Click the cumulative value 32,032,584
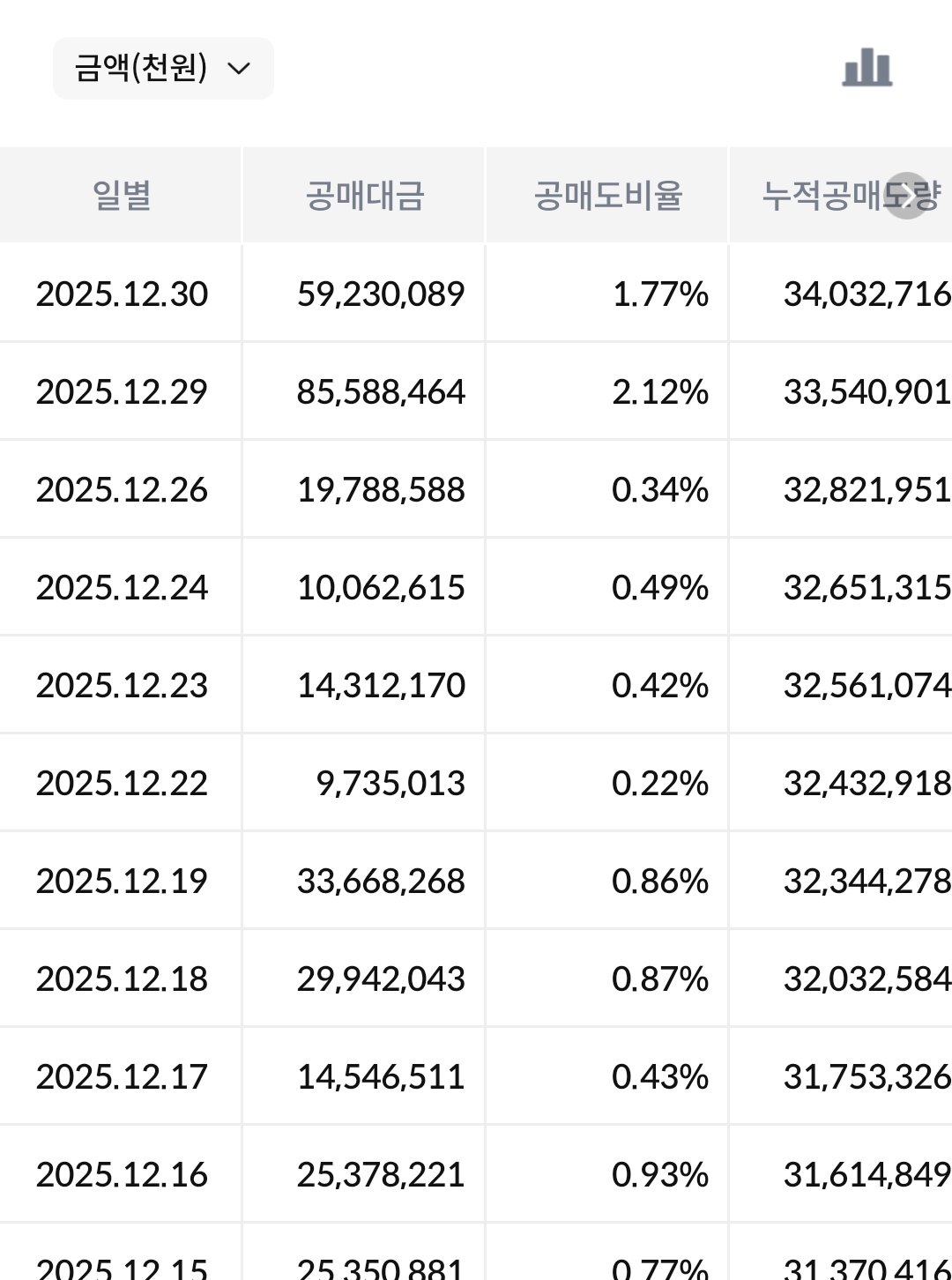Image resolution: width=952 pixels, height=1280 pixels. [x=867, y=979]
